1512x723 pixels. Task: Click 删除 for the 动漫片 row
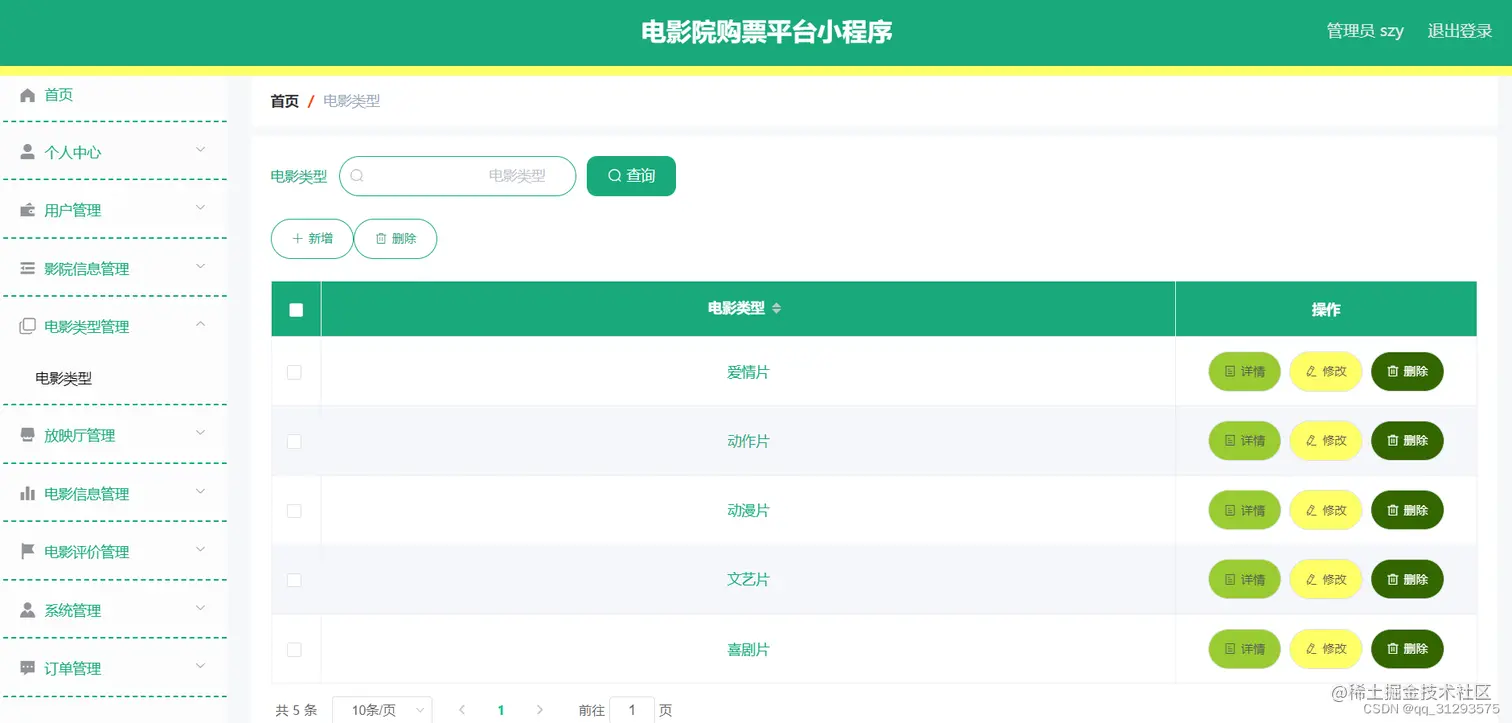point(1407,511)
